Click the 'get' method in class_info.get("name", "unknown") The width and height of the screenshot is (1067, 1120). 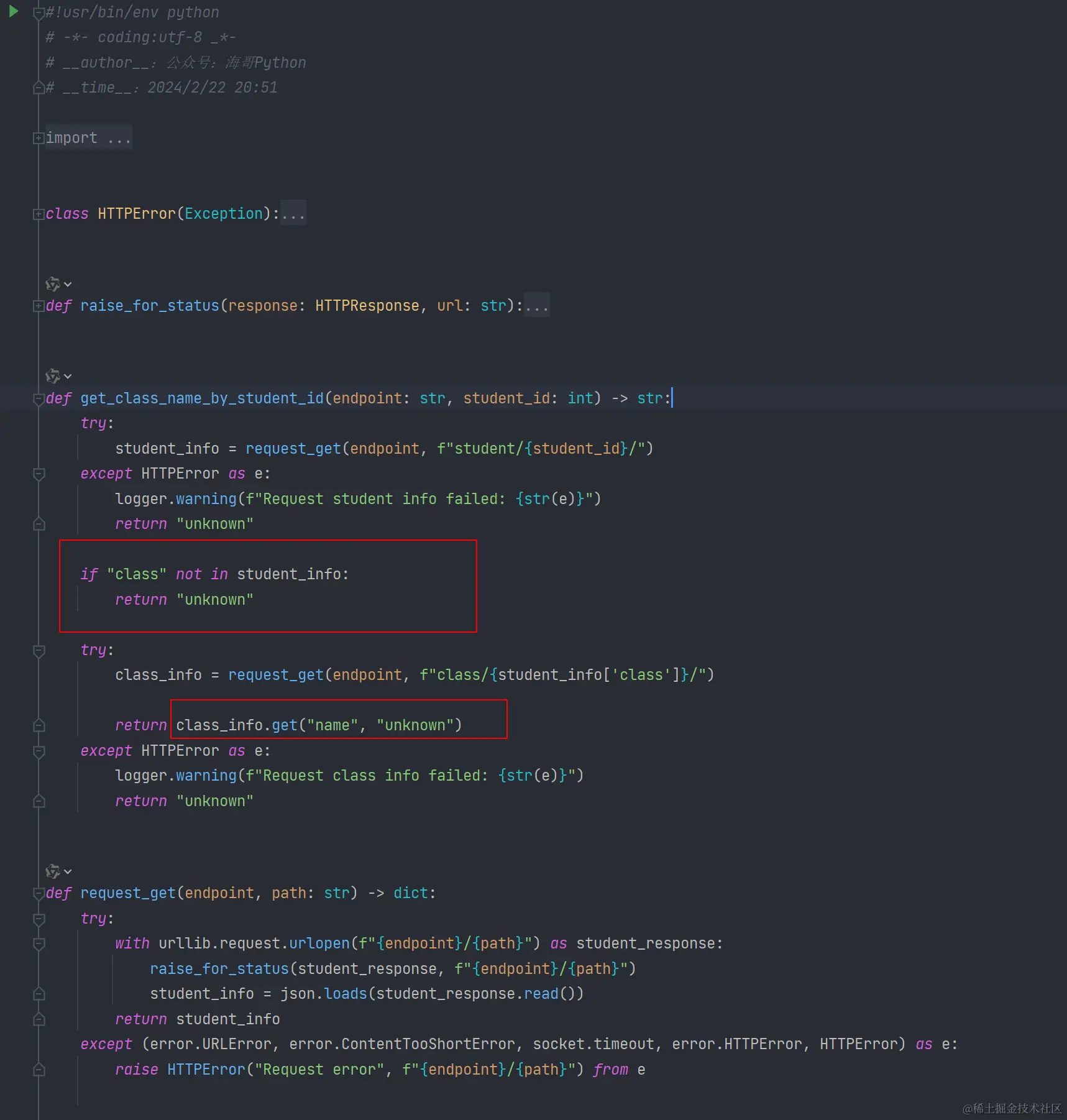coord(285,725)
